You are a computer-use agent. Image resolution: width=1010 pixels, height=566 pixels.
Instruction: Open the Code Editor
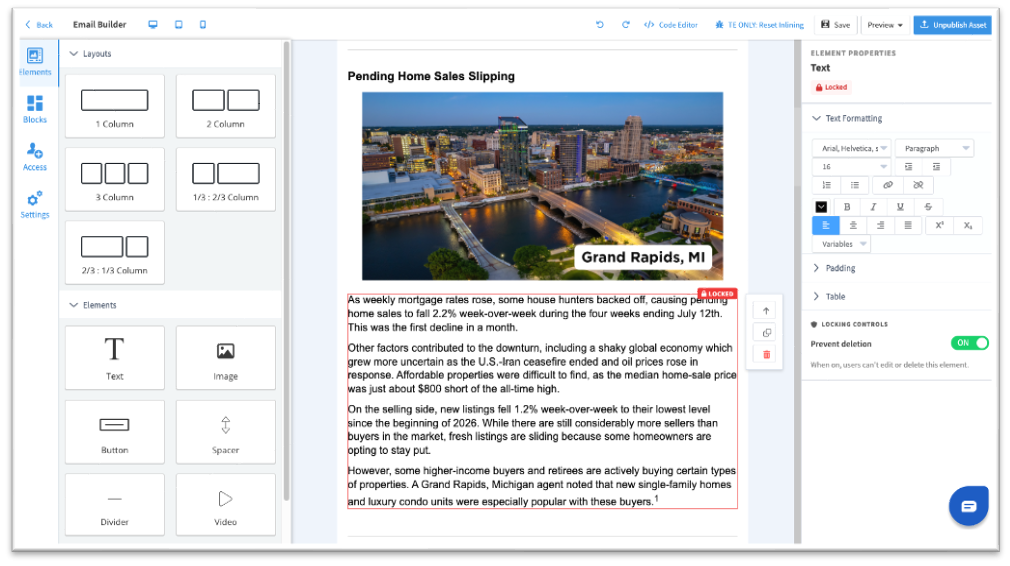tap(671, 24)
